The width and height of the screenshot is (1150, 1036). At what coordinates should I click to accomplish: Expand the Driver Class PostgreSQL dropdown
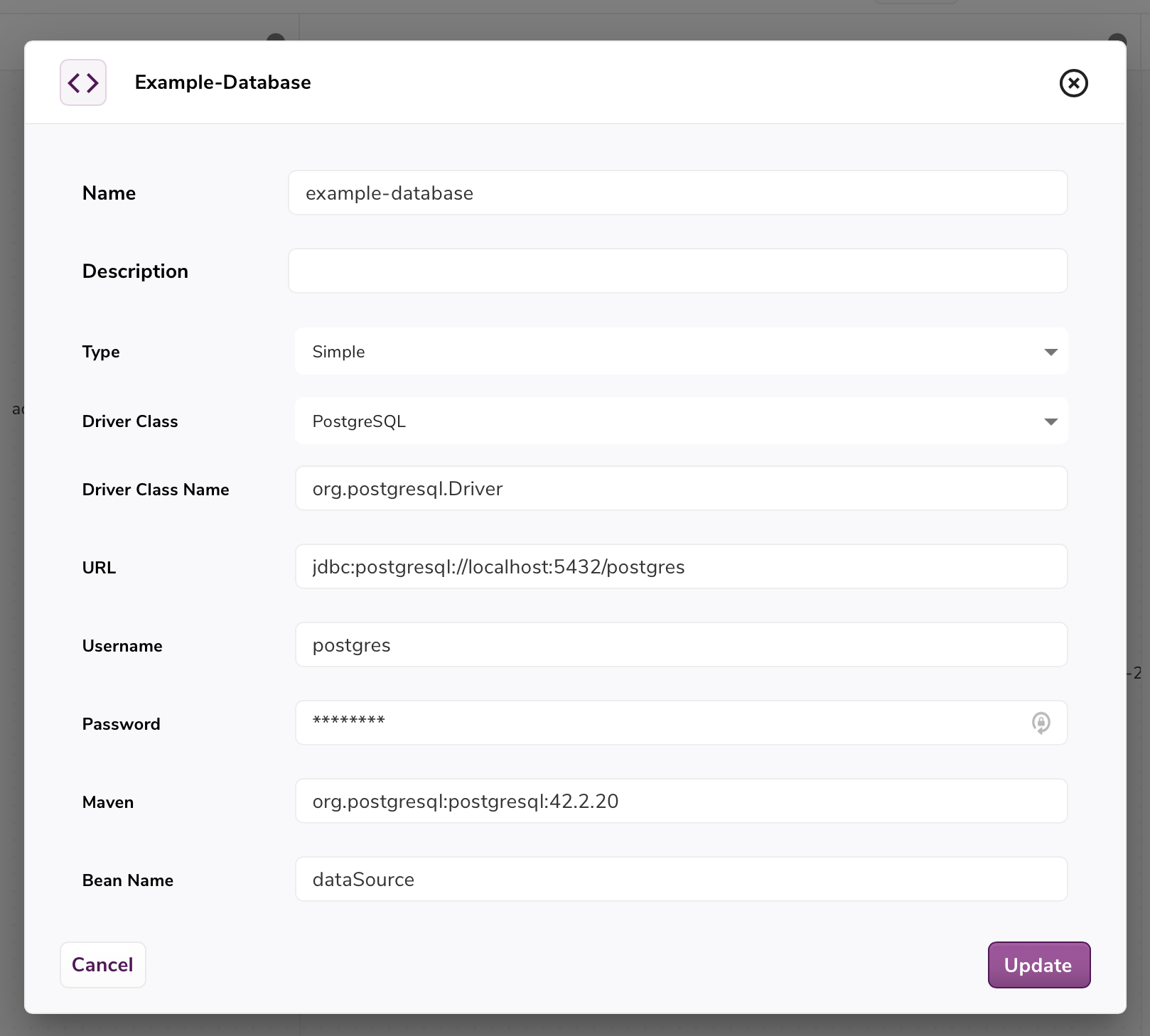pyautogui.click(x=681, y=421)
